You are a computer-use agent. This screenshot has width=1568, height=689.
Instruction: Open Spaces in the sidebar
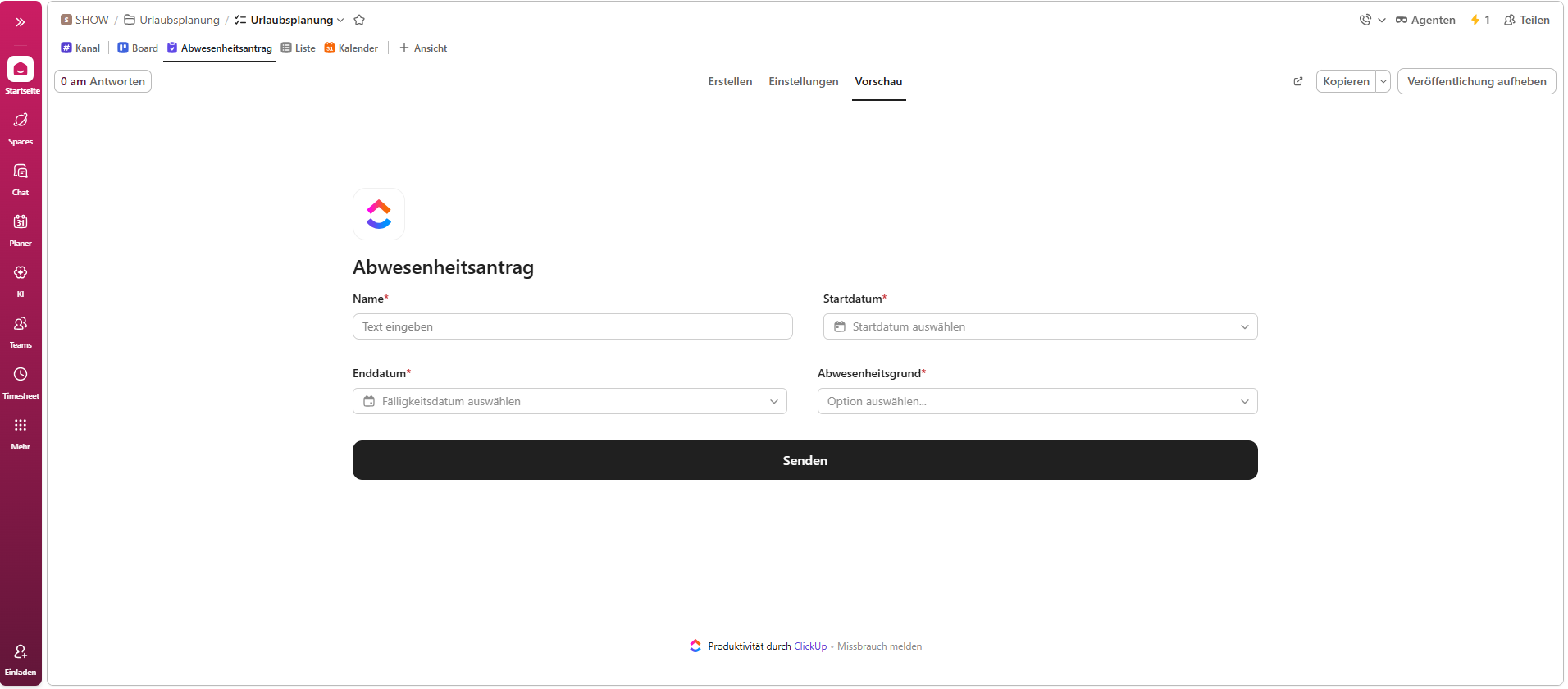coord(21,128)
